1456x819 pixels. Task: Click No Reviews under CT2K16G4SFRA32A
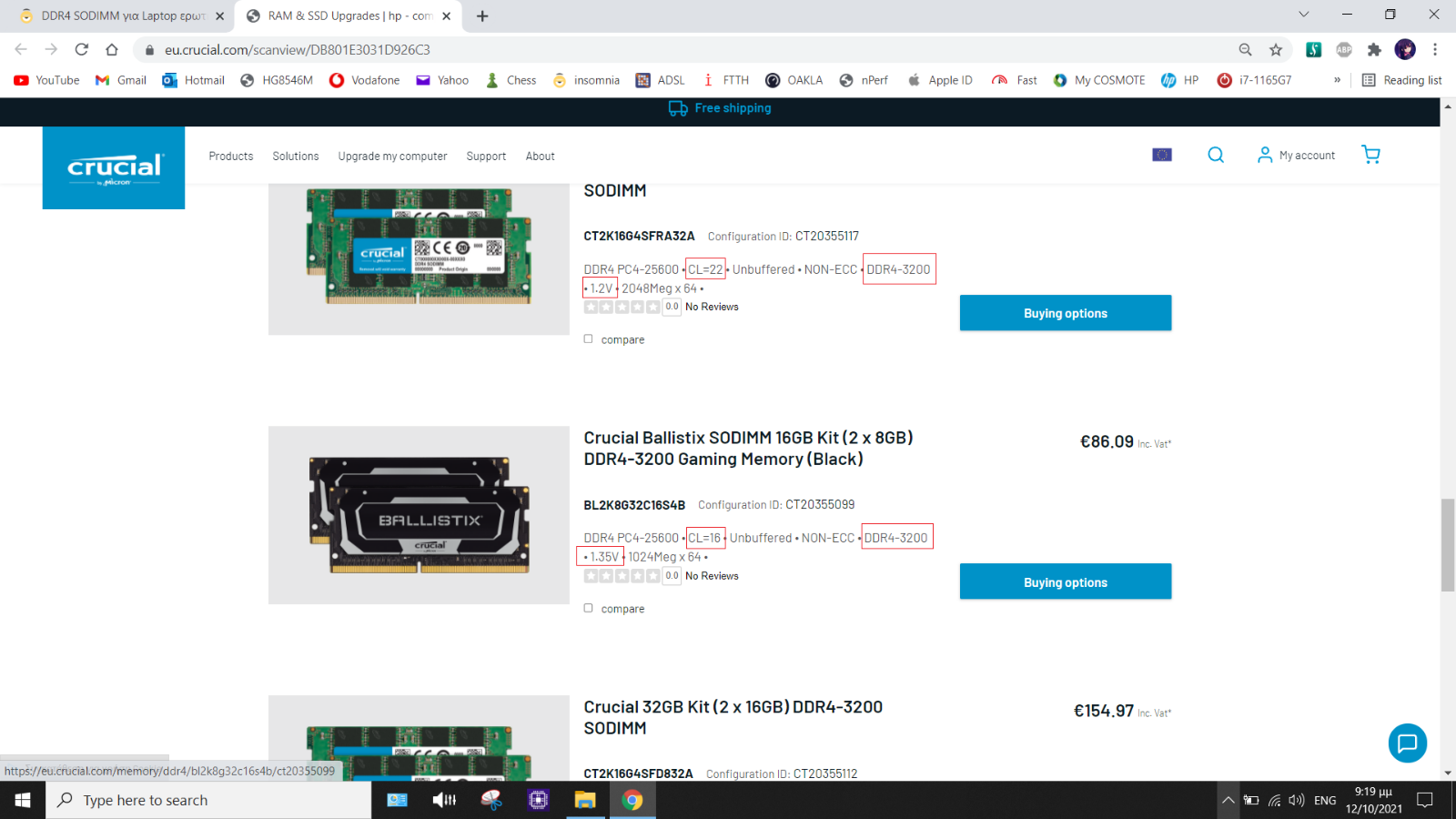click(712, 307)
